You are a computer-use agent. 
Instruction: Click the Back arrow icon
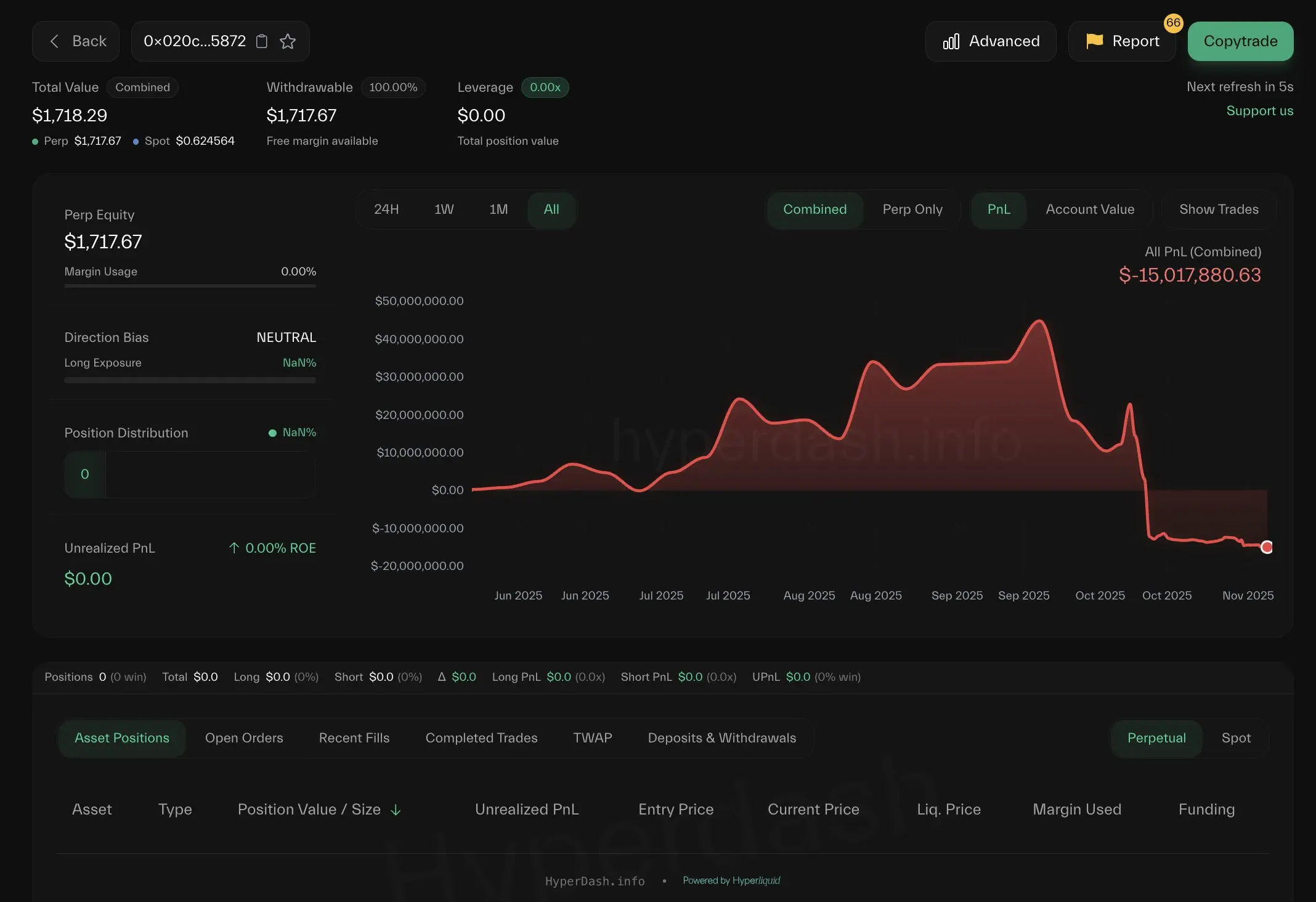(x=54, y=41)
